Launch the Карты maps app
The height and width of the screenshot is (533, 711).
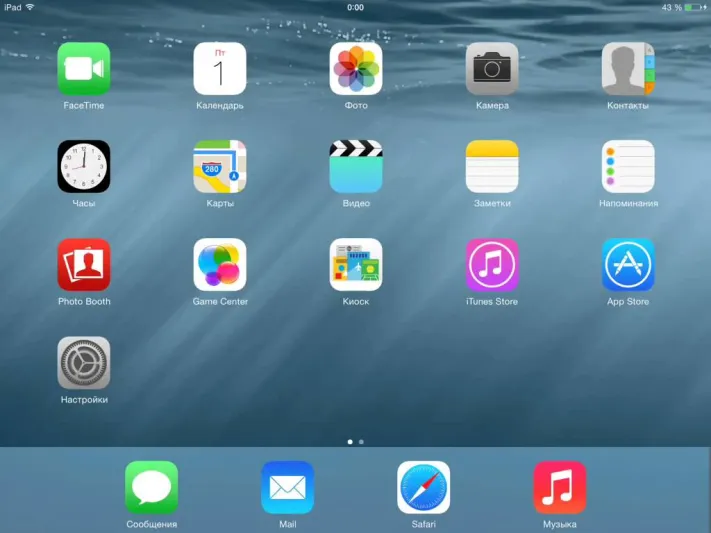pyautogui.click(x=220, y=166)
